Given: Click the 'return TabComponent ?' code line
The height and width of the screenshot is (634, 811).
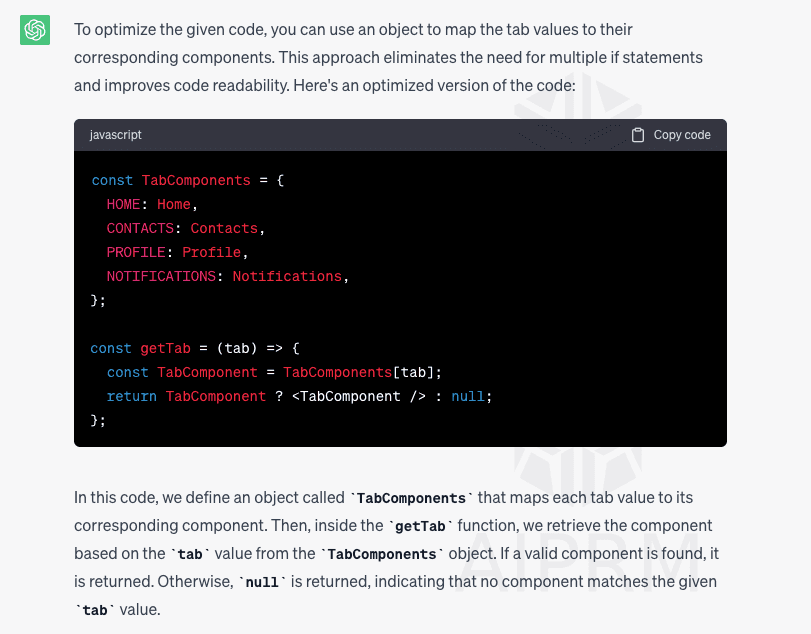Looking at the screenshot, I should coord(299,397).
